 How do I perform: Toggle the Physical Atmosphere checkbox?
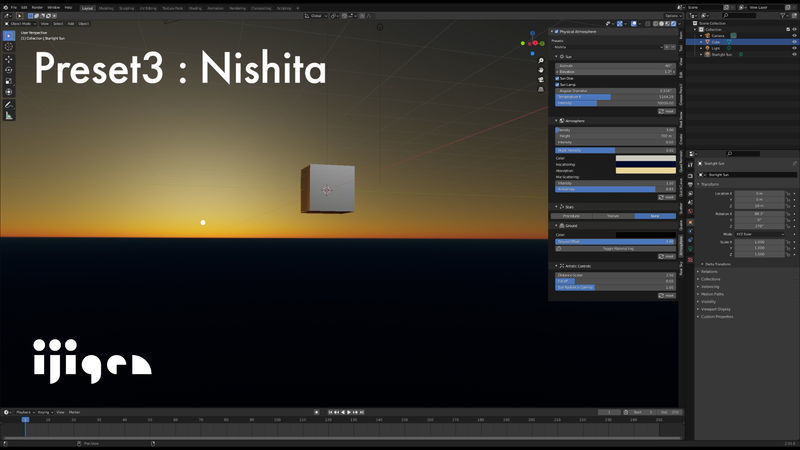557,32
